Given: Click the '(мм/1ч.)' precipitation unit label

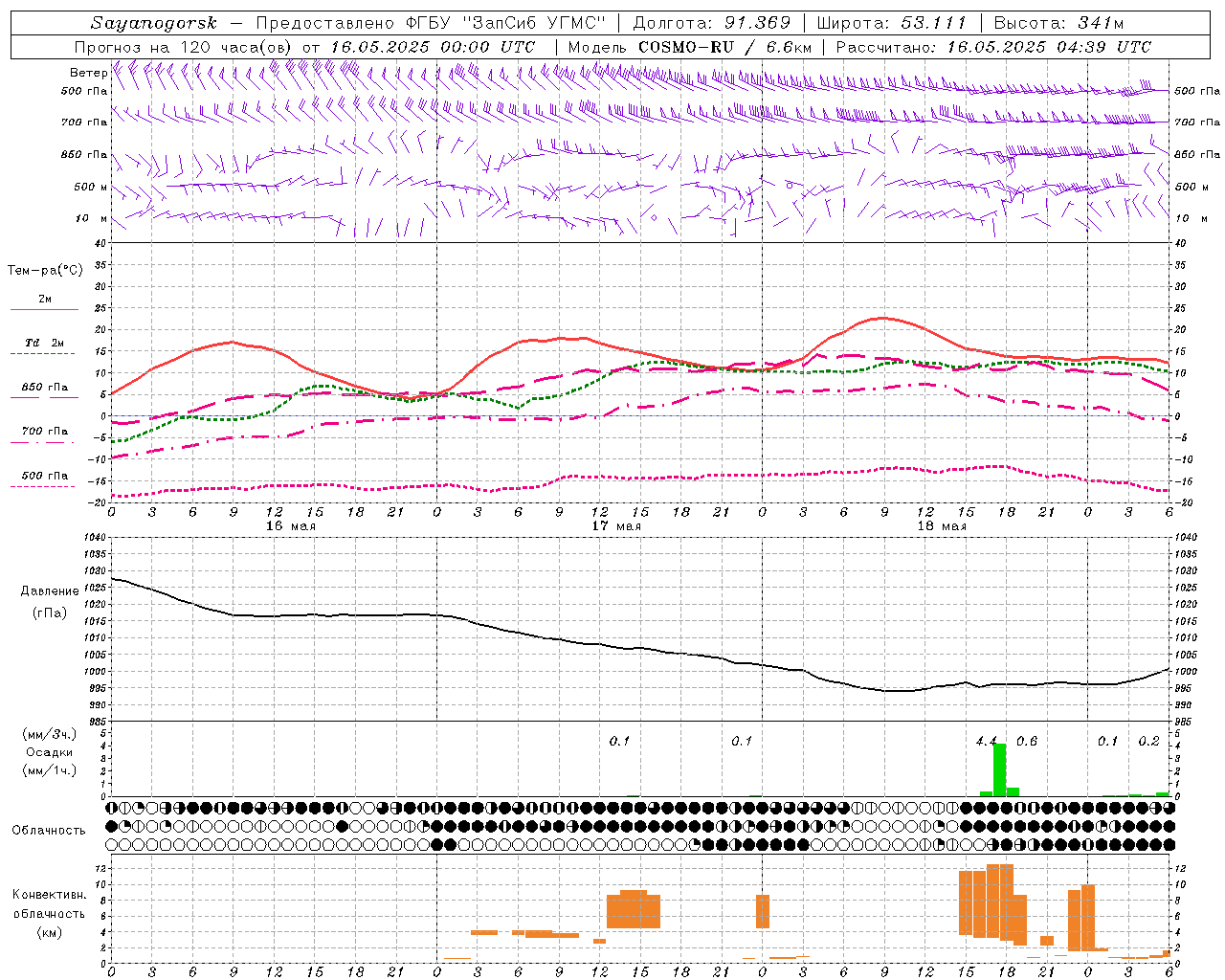Looking at the screenshot, I should (50, 769).
